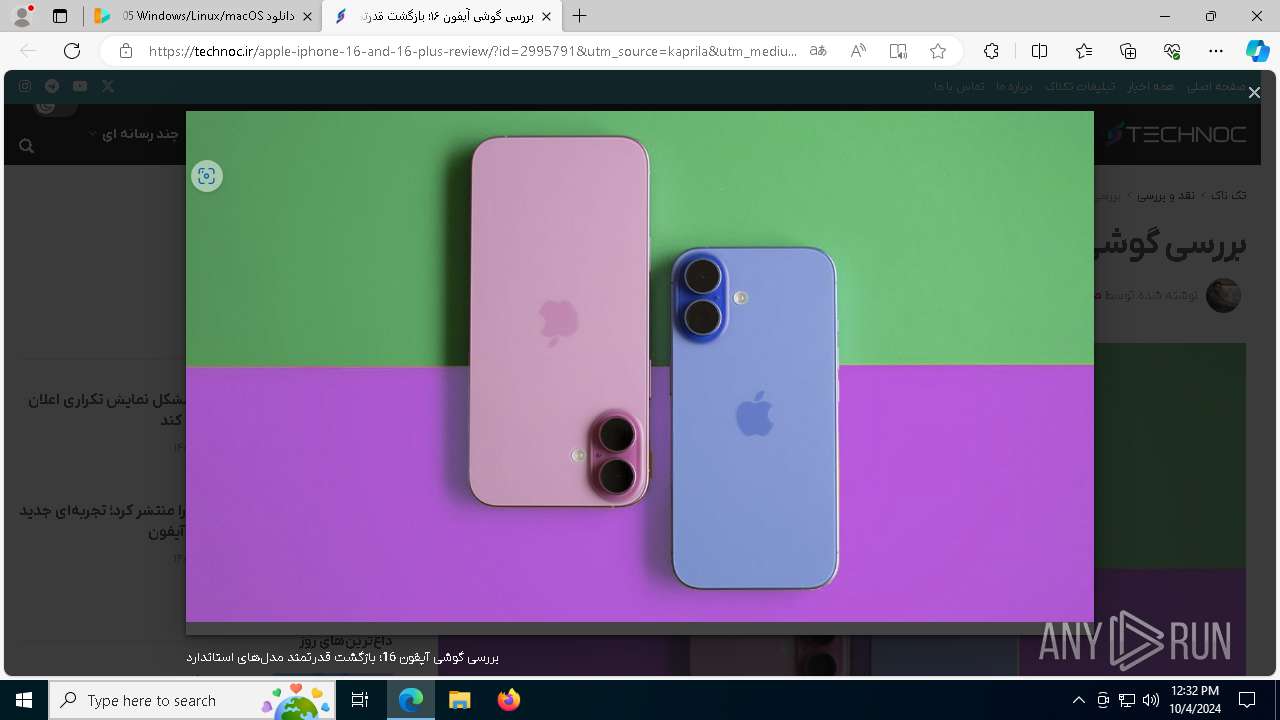1280x720 pixels.
Task: Click Microsoft Edge taskbar icon
Action: [411, 700]
